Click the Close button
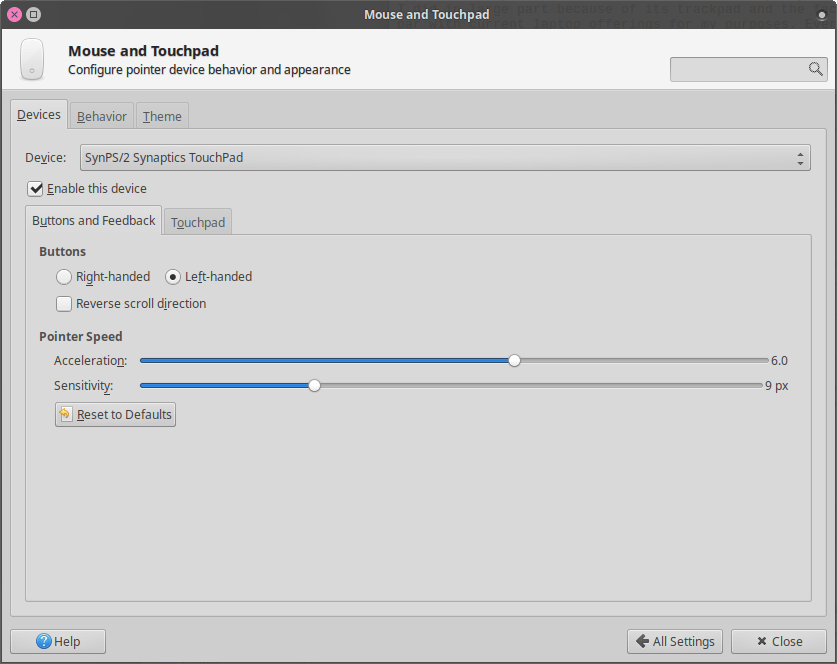This screenshot has width=837, height=664. tap(779, 641)
